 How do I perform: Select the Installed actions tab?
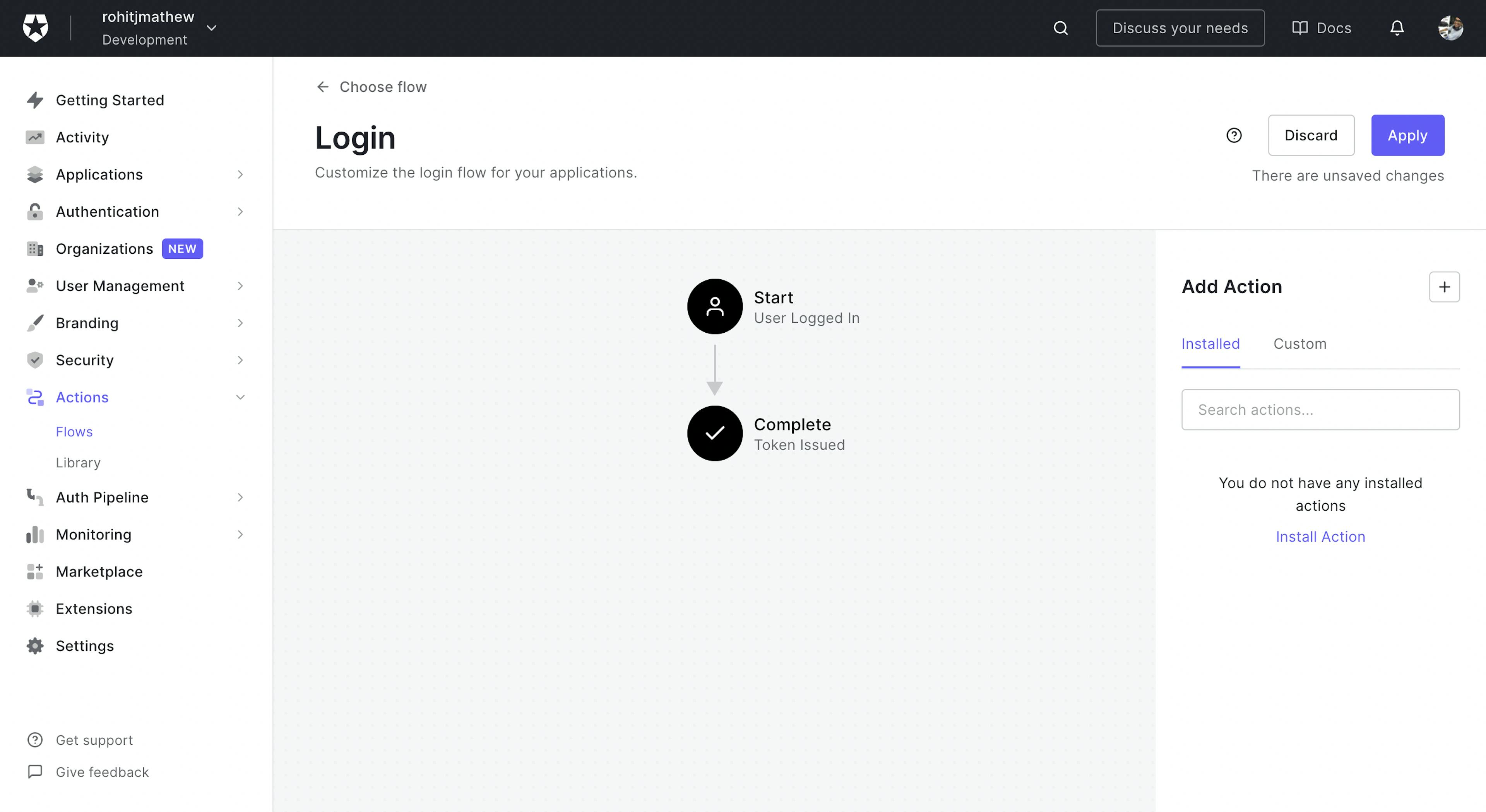[1210, 343]
